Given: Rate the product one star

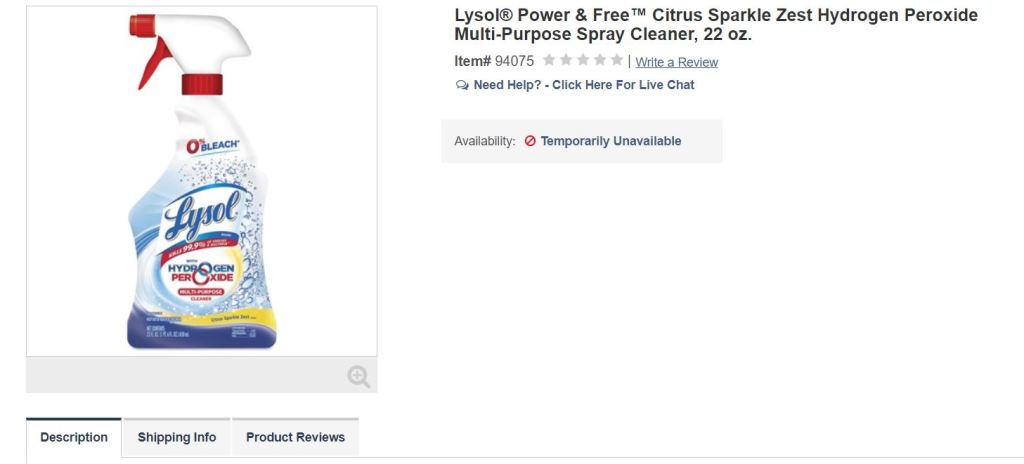Looking at the screenshot, I should [550, 61].
